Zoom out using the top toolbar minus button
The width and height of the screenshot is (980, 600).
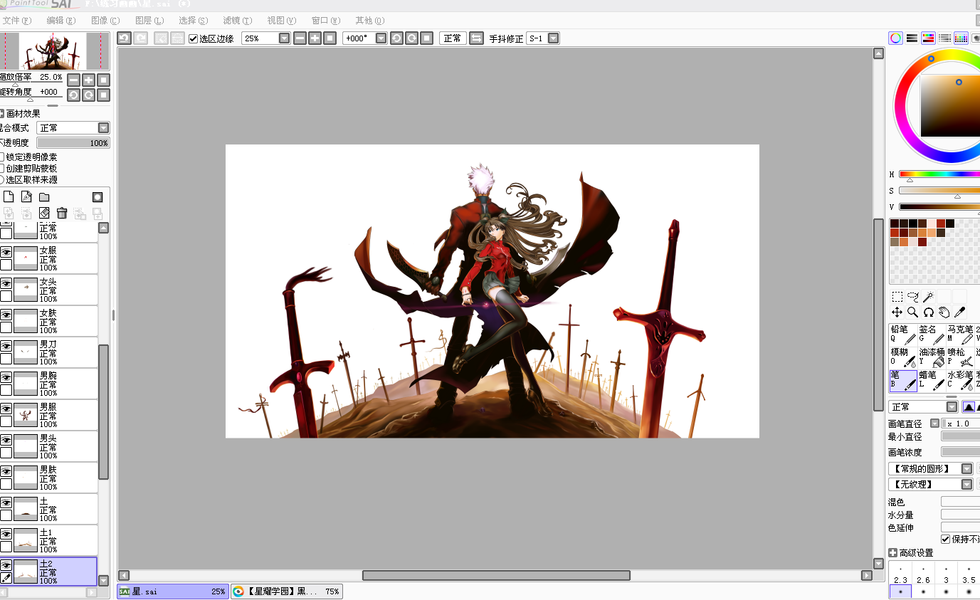[300, 38]
